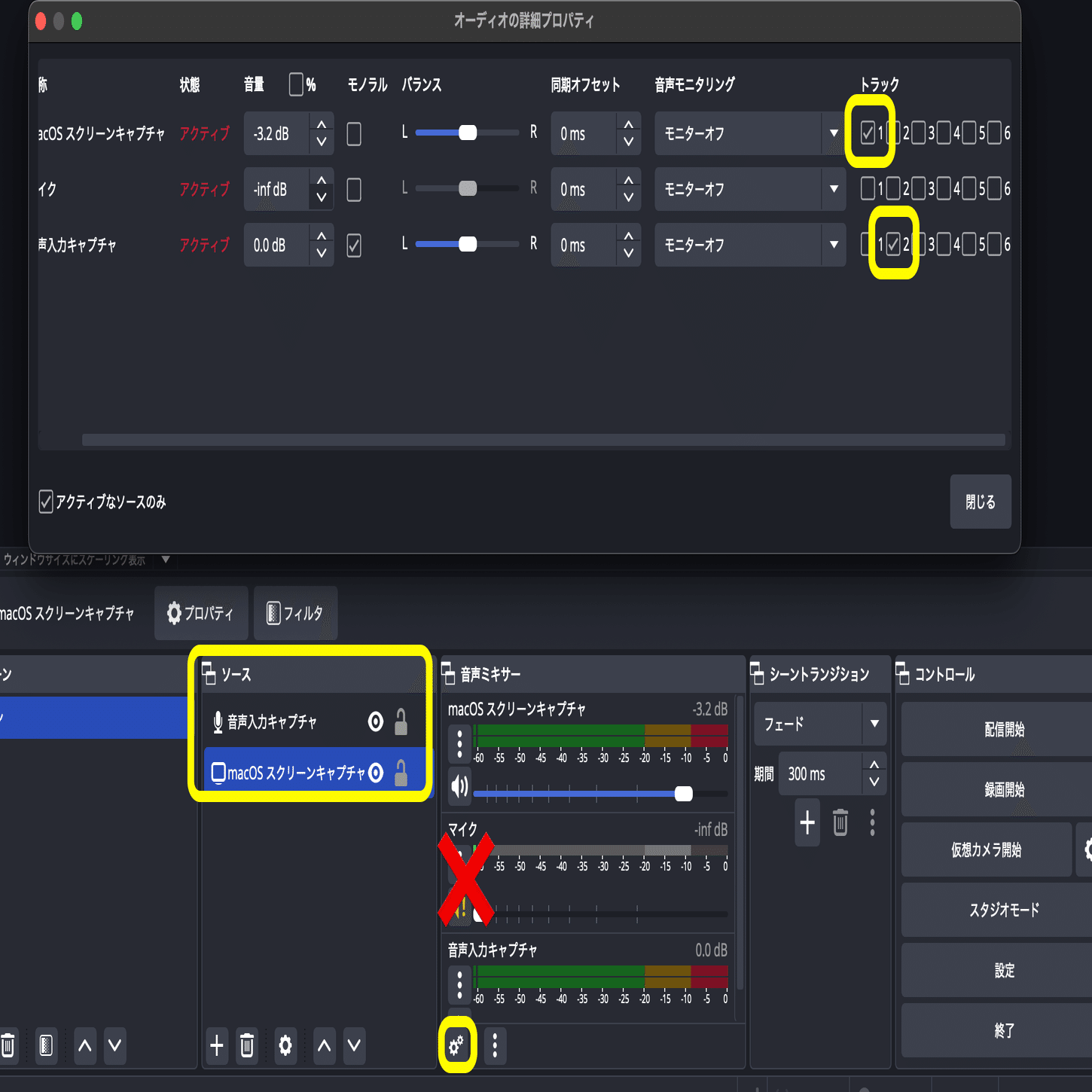The width and height of the screenshot is (1092, 1092).
Task: Click the -3.2 dB volume field
Action: click(x=276, y=134)
